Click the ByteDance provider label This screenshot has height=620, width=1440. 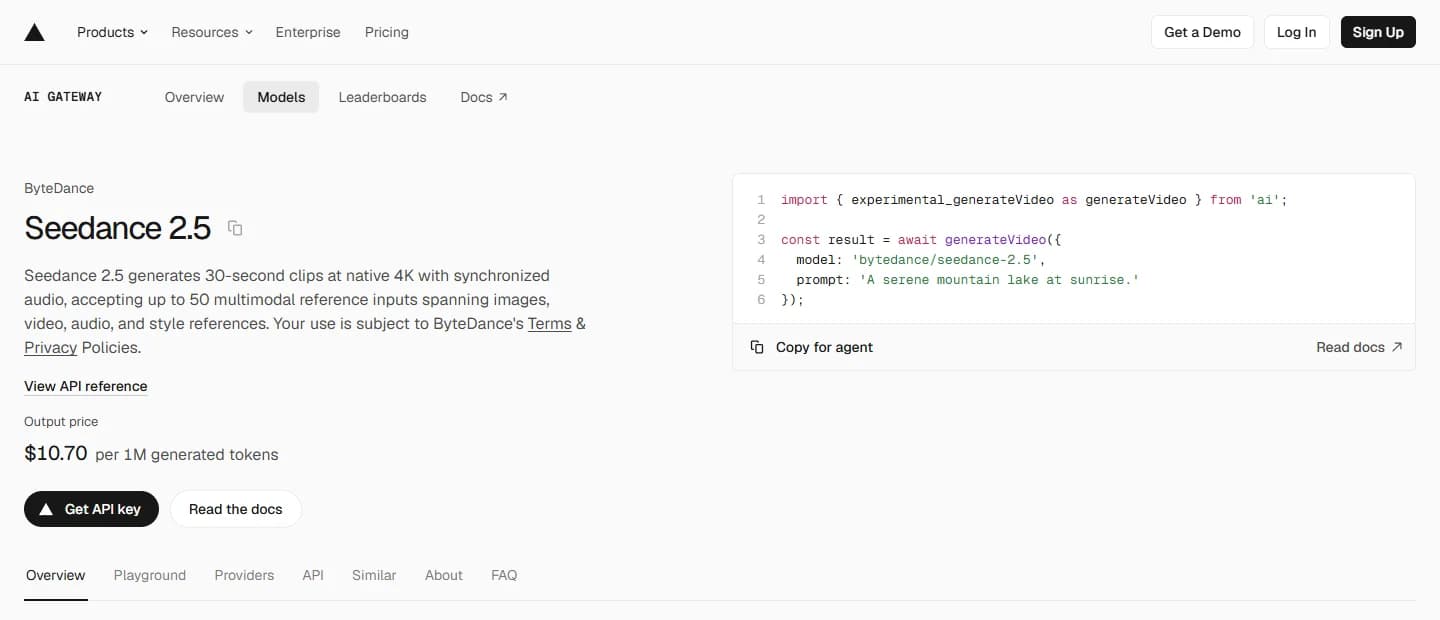[59, 188]
